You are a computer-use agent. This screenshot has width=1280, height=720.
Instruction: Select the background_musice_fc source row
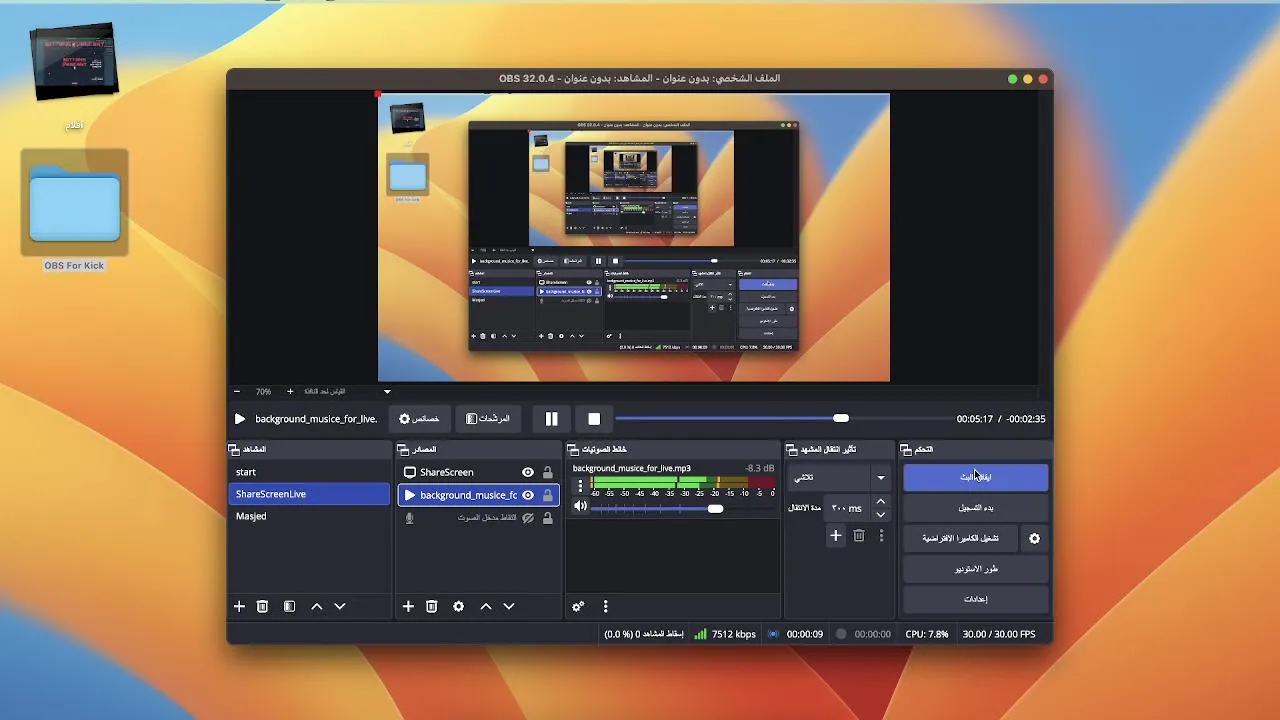click(x=478, y=495)
